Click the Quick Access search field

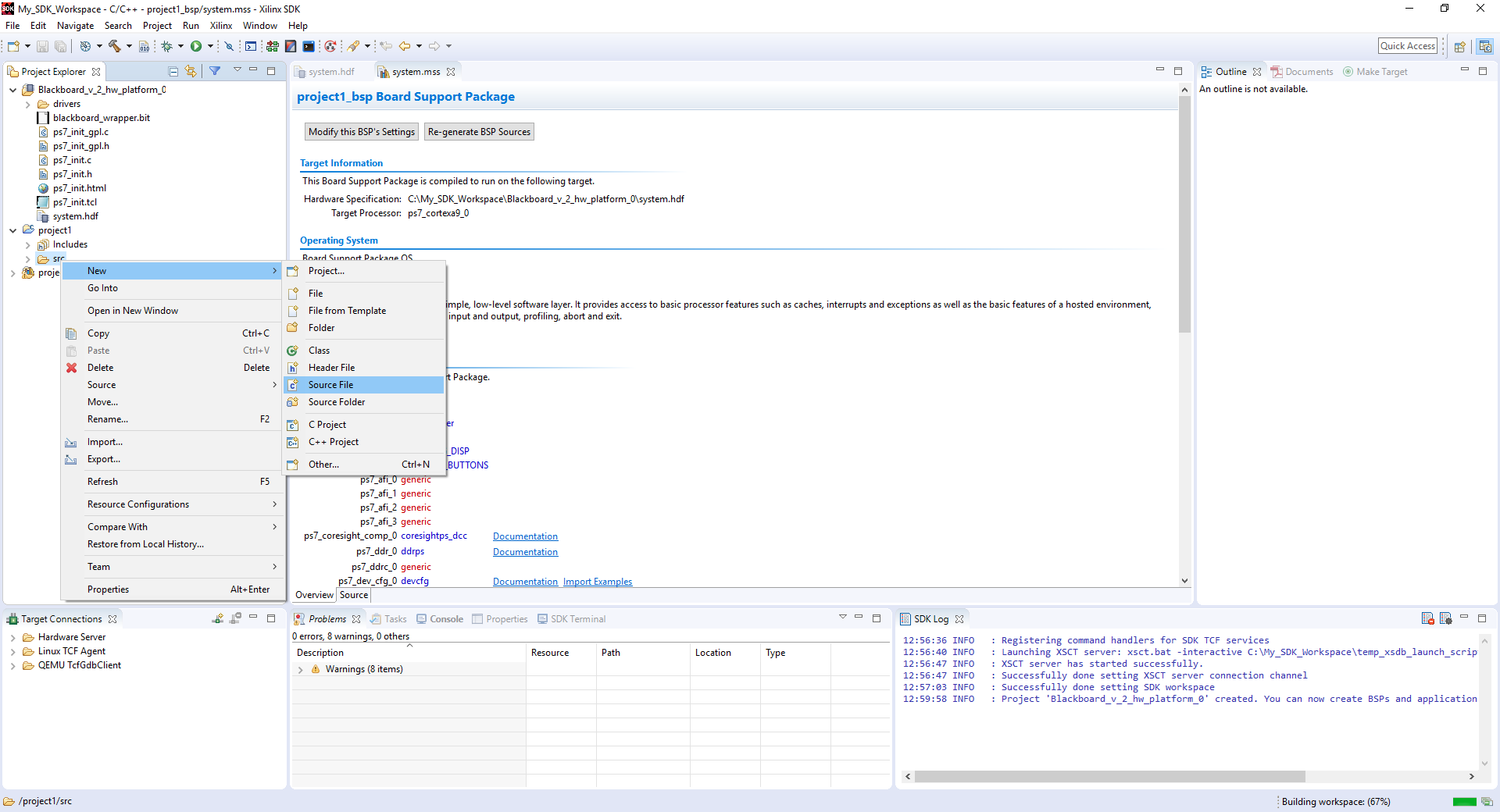pyautogui.click(x=1407, y=46)
